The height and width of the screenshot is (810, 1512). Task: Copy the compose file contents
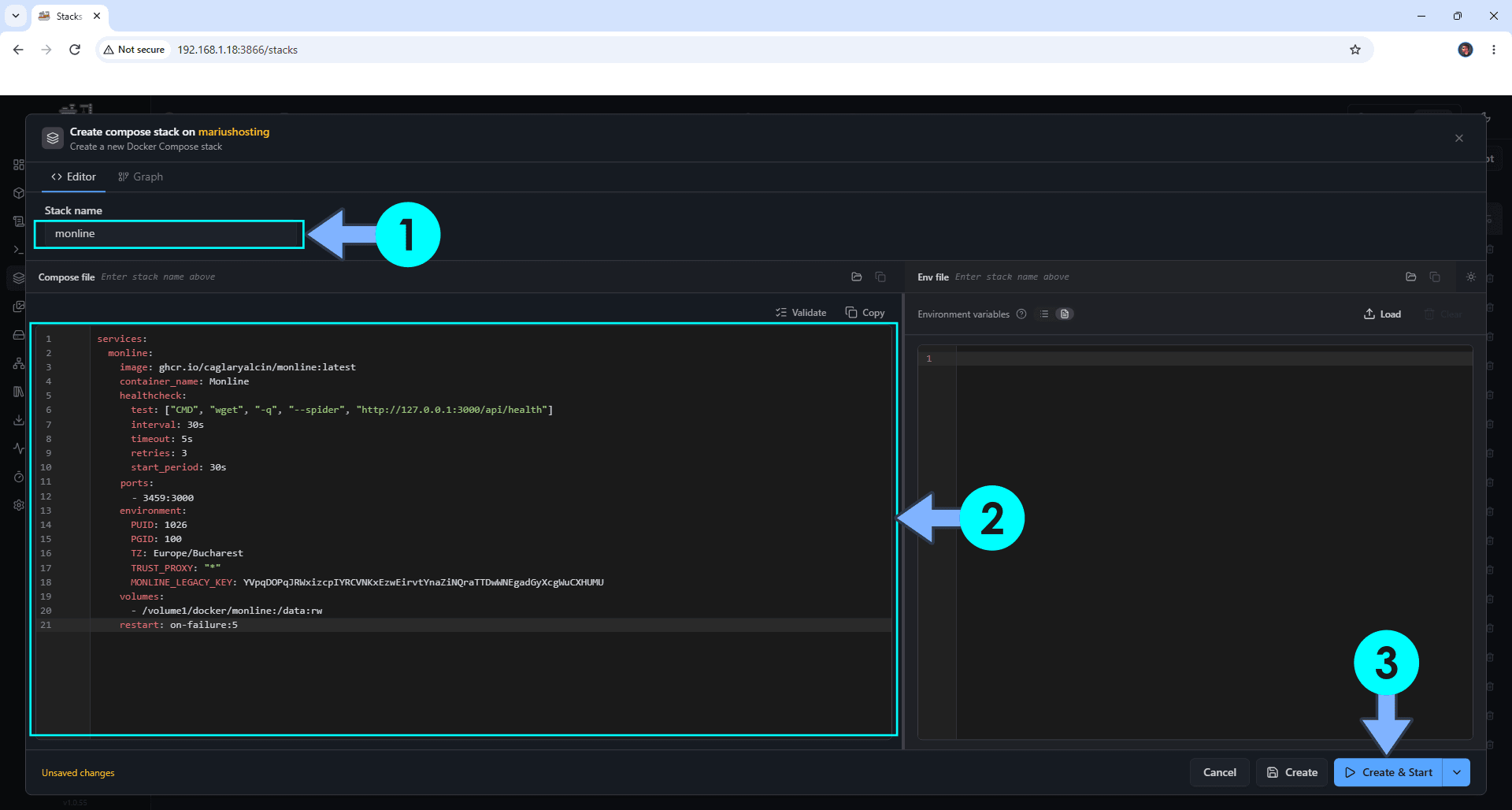point(865,313)
